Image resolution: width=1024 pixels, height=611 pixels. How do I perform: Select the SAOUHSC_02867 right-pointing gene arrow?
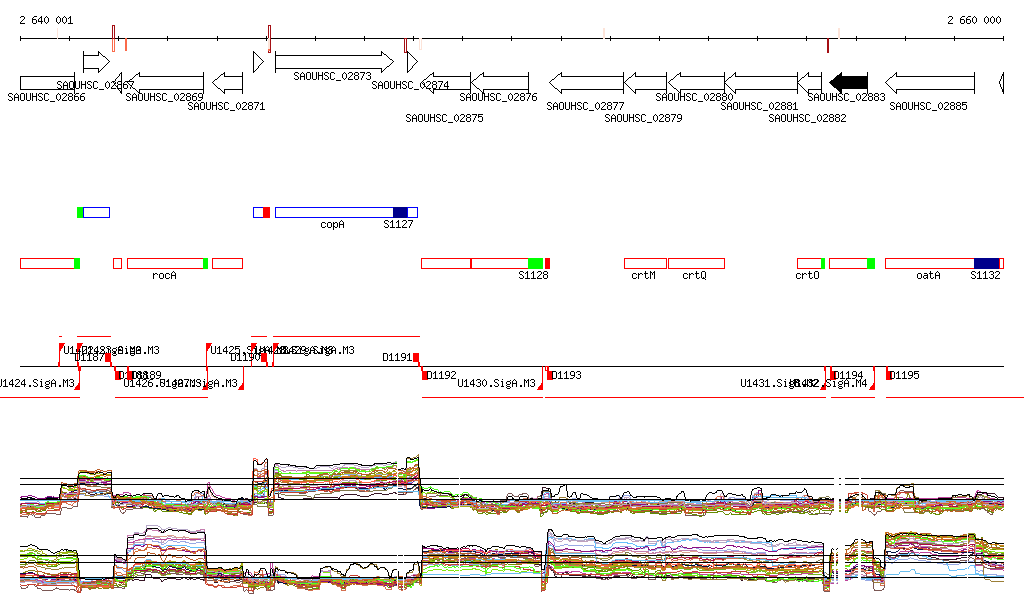97,62
